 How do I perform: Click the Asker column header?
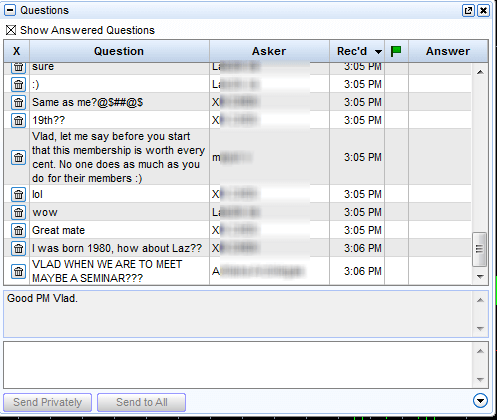coord(269,51)
